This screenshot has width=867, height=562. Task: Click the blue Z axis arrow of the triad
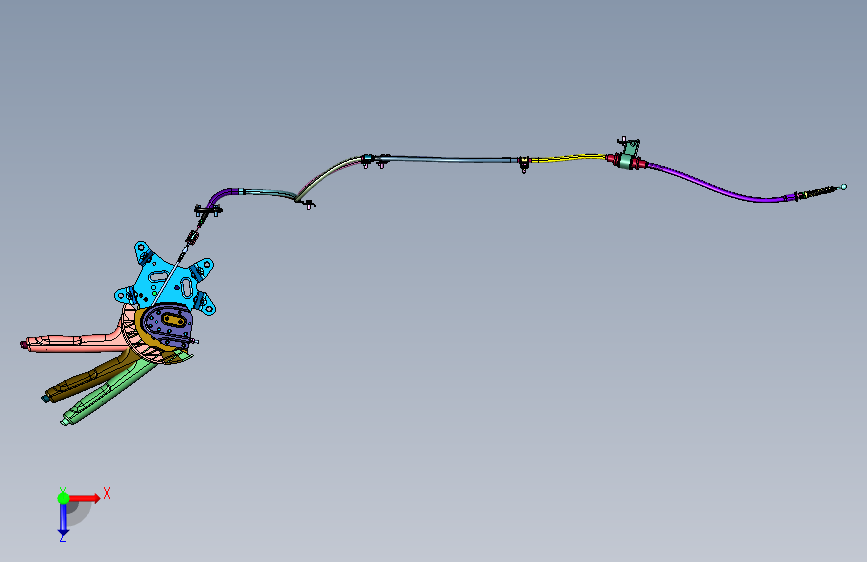tap(63, 520)
